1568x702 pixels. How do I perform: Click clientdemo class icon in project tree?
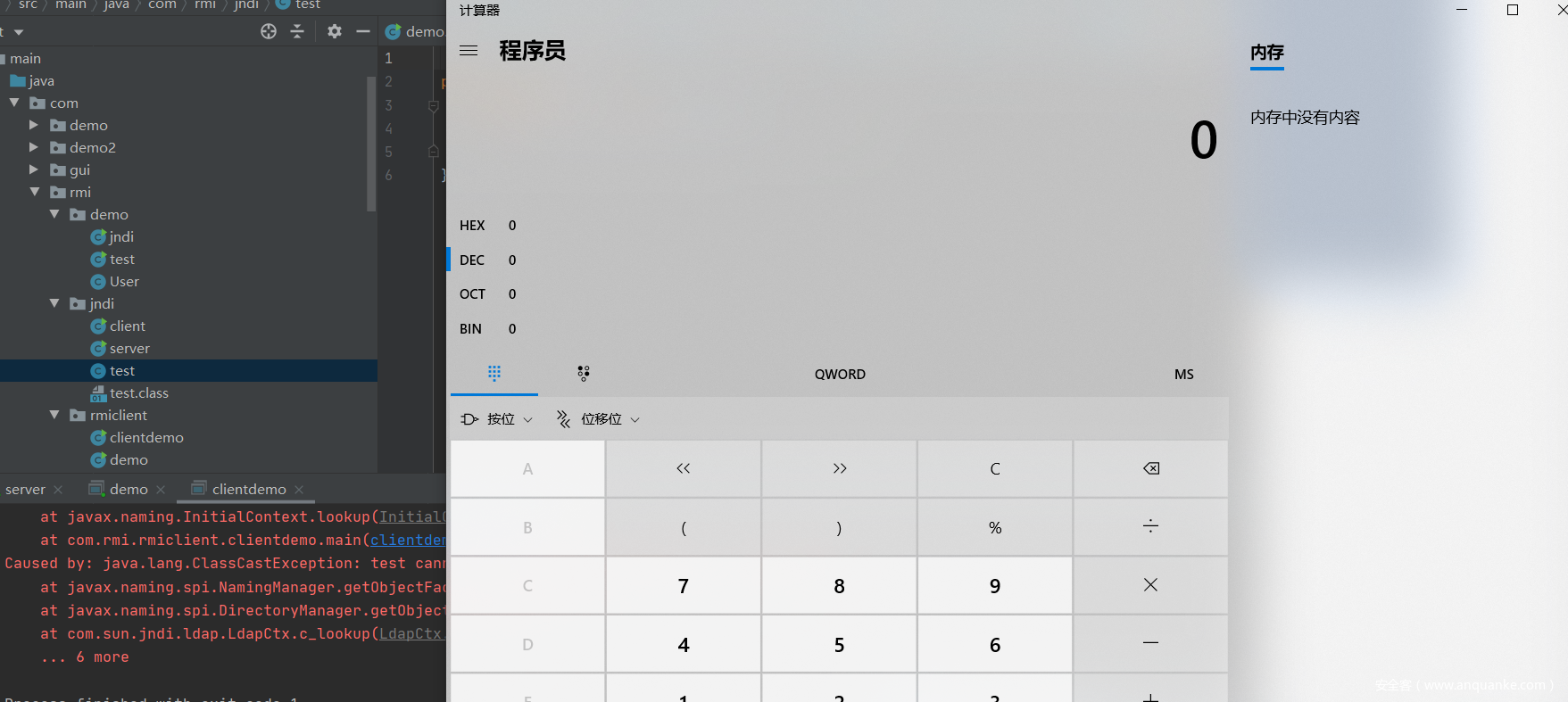coord(99,438)
